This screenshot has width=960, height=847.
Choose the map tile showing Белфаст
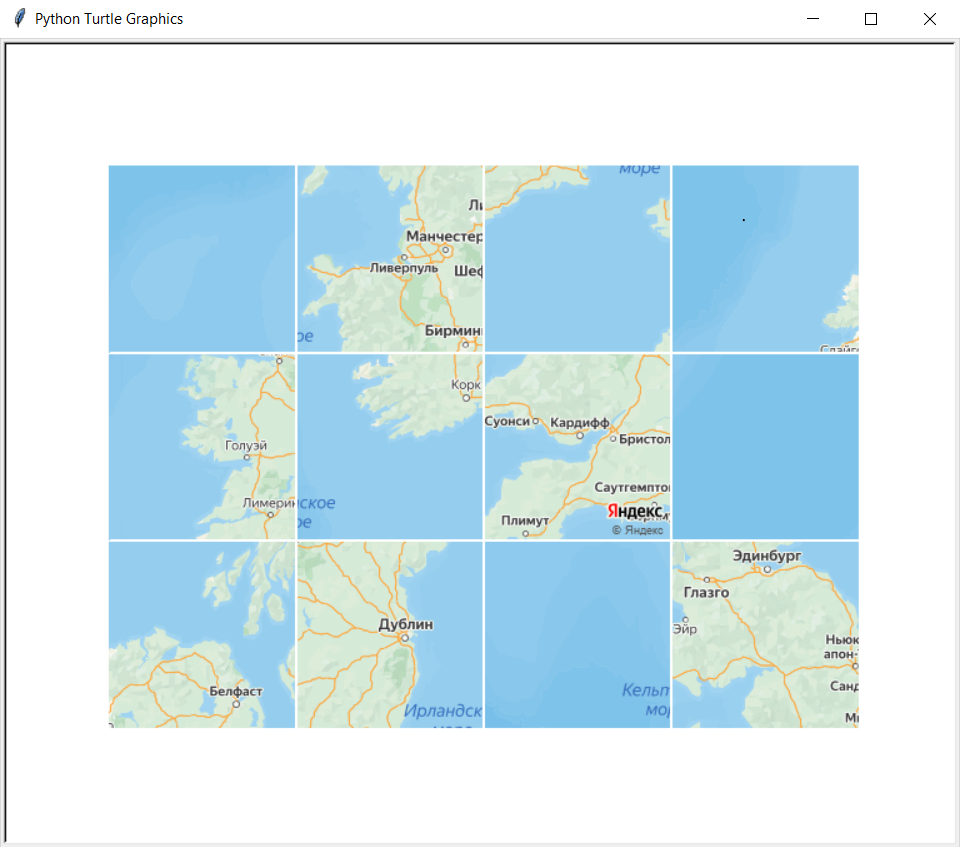(x=202, y=634)
